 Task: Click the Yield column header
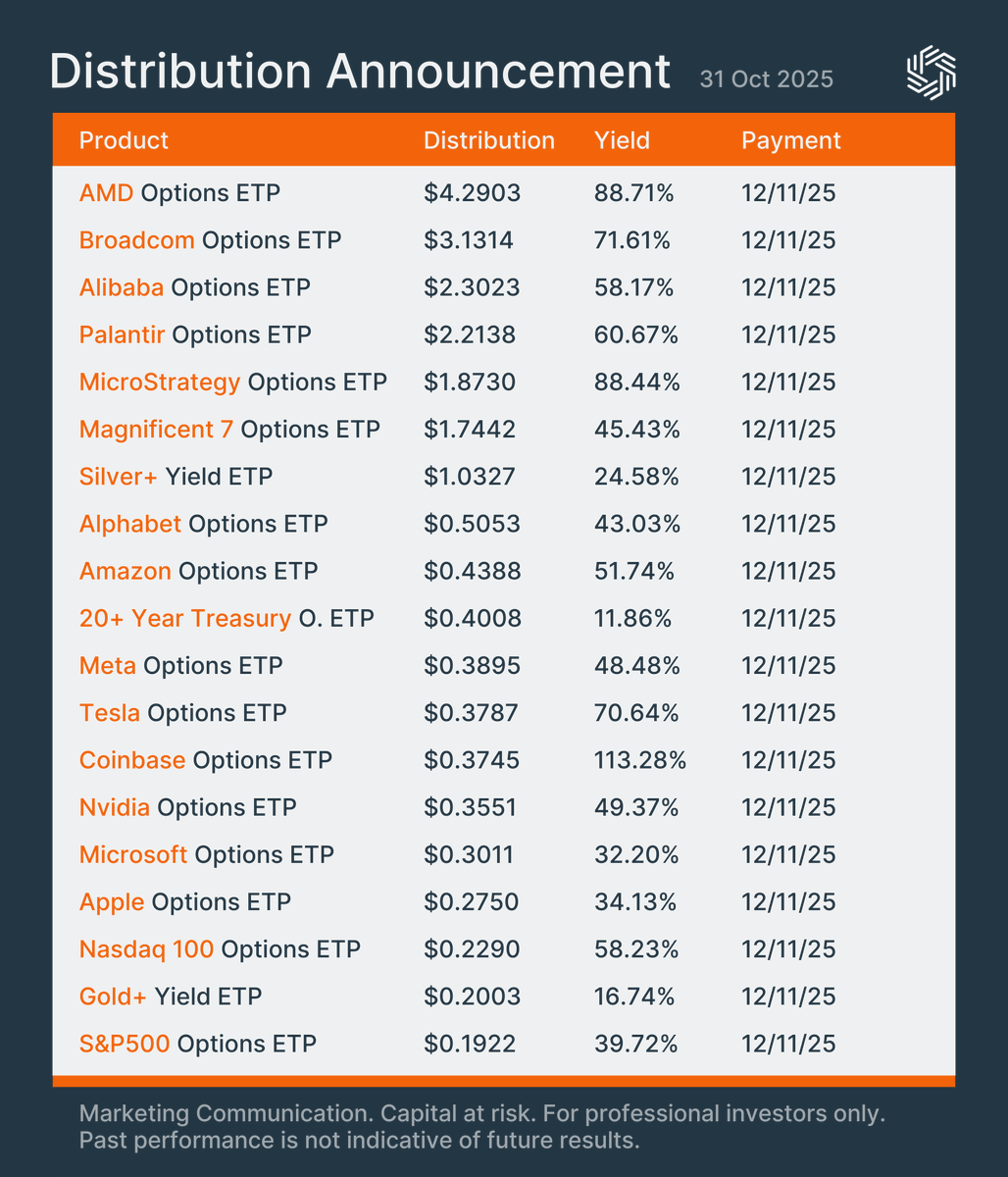[622, 140]
